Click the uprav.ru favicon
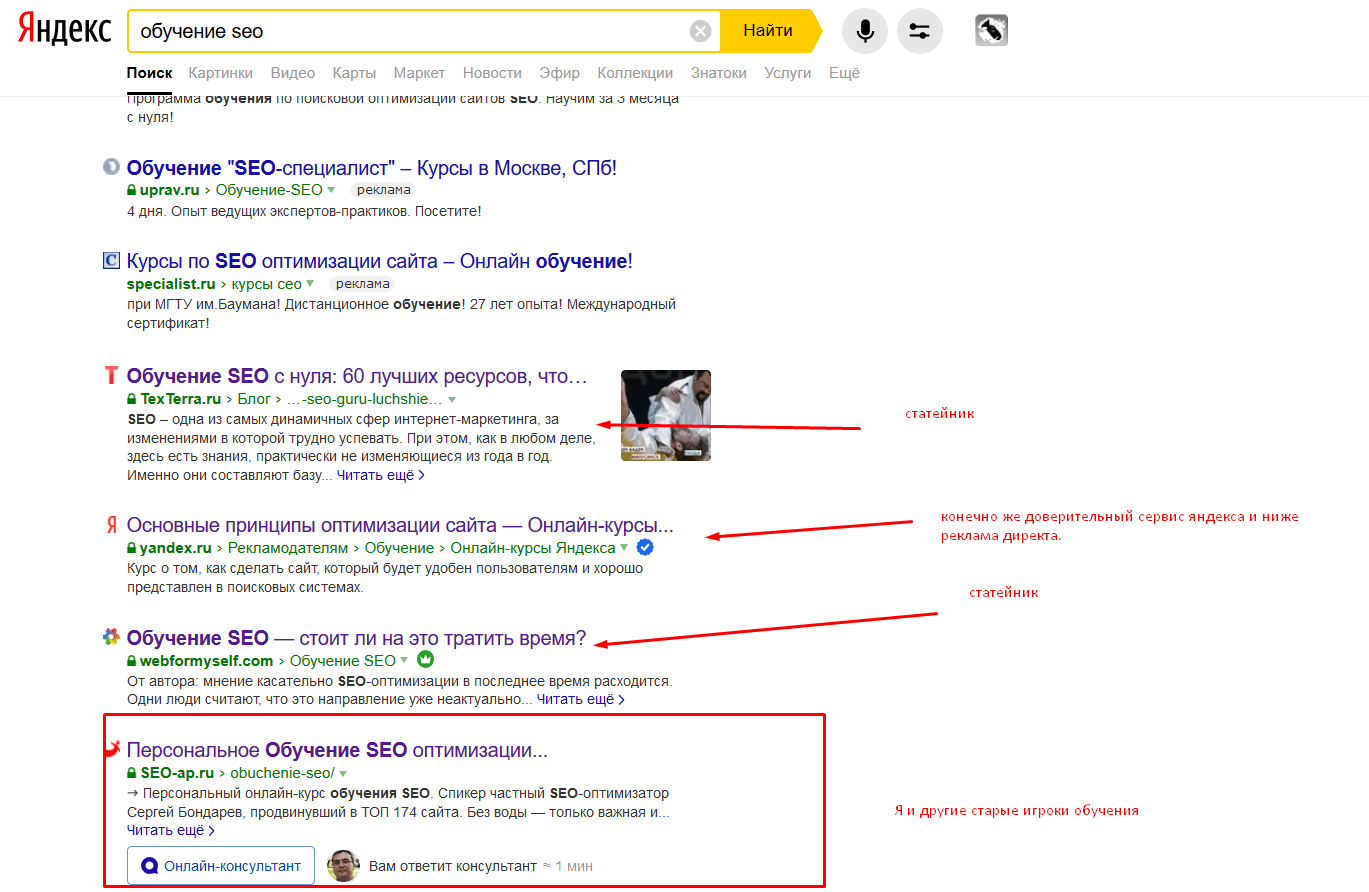Viewport: 1369px width, 892px height. point(111,167)
